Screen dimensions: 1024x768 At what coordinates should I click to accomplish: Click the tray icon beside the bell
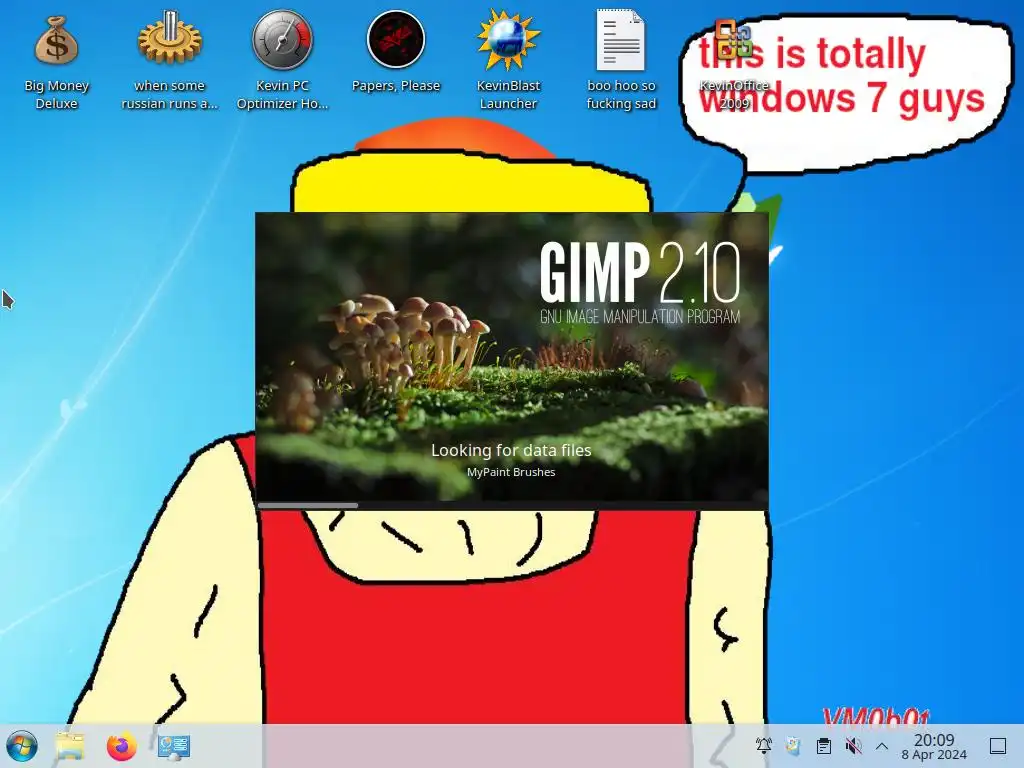tap(793, 745)
